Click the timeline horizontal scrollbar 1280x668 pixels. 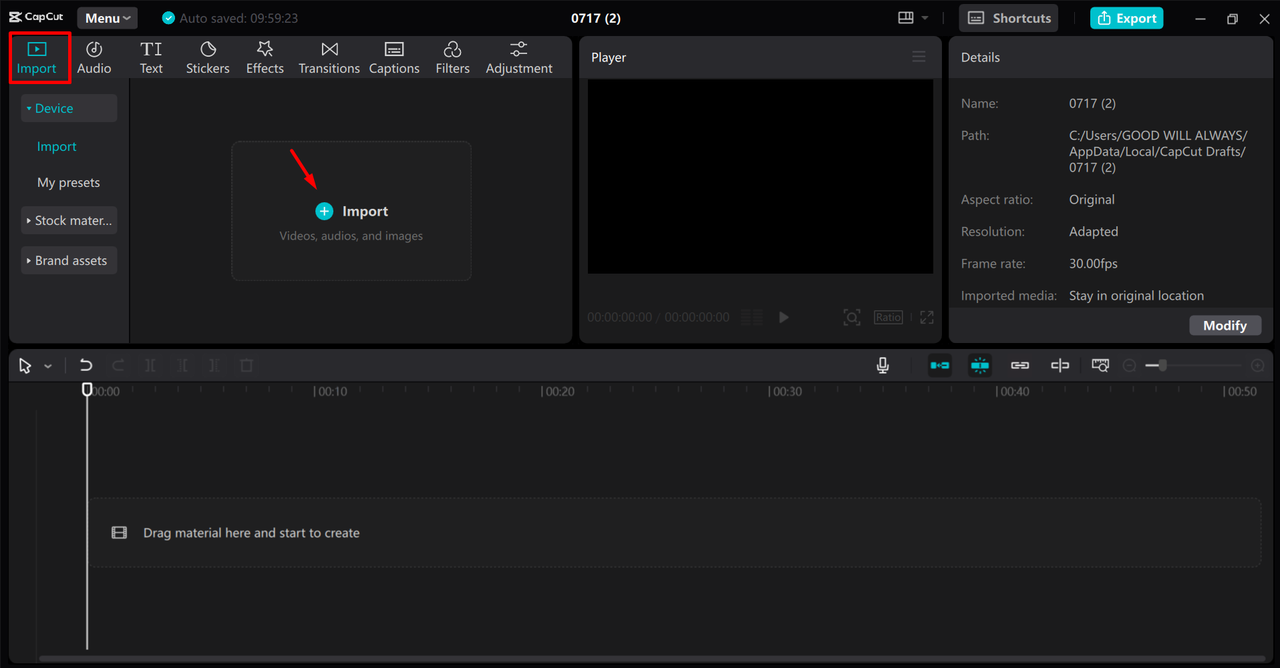click(x=652, y=659)
